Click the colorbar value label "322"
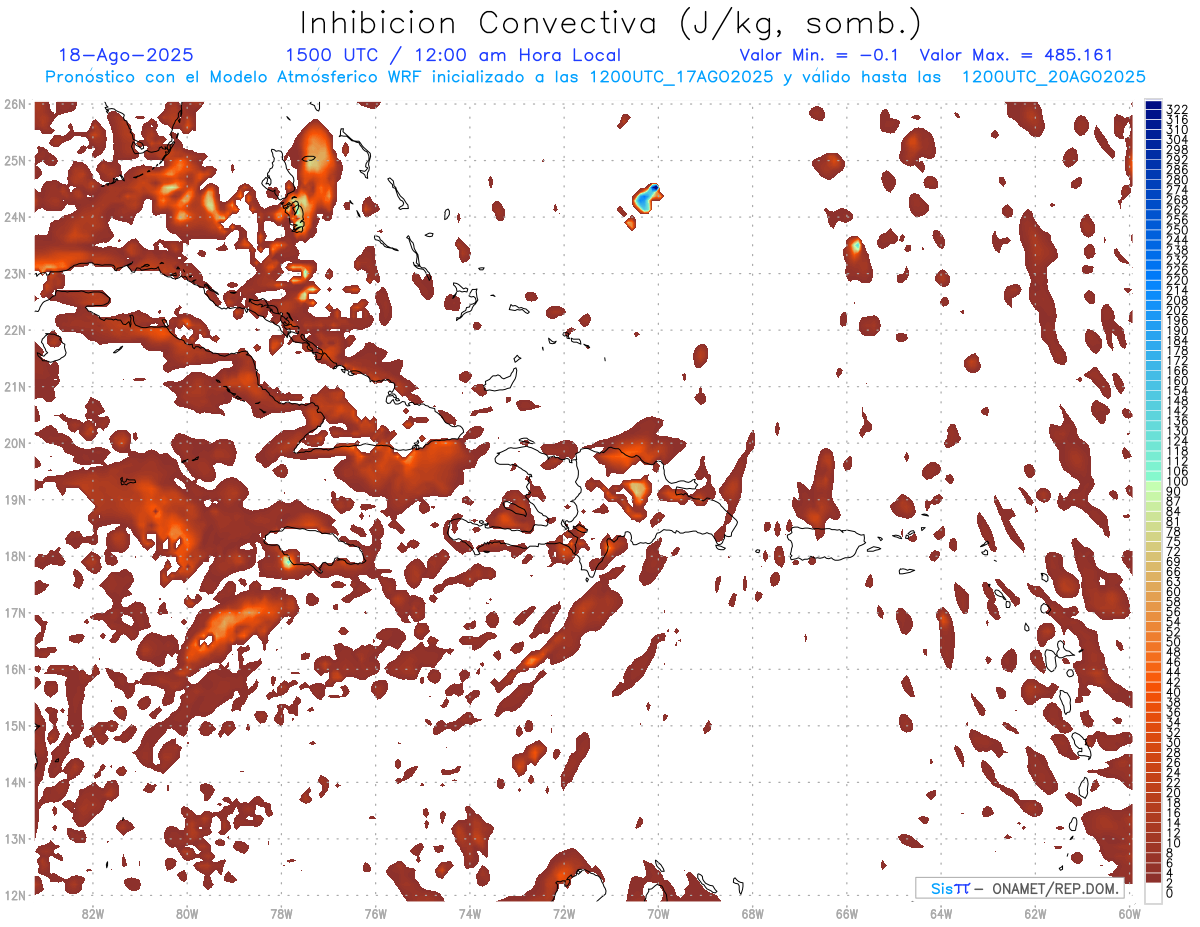This screenshot has width=1200, height=927. click(1176, 109)
